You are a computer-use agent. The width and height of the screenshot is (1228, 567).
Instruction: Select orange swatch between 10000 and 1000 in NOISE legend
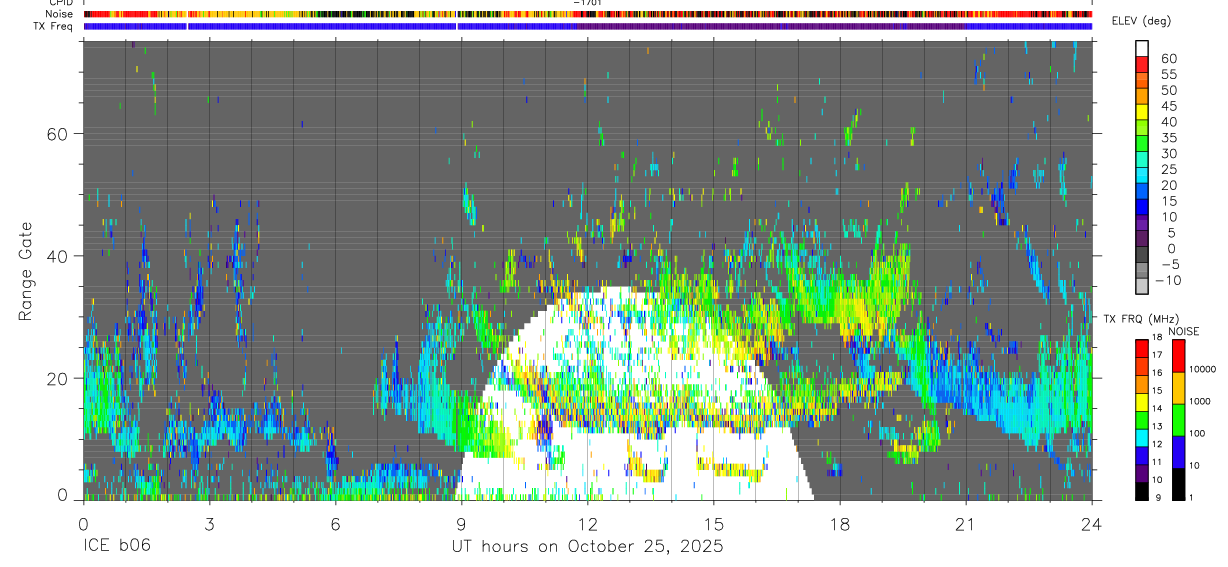(1178, 387)
